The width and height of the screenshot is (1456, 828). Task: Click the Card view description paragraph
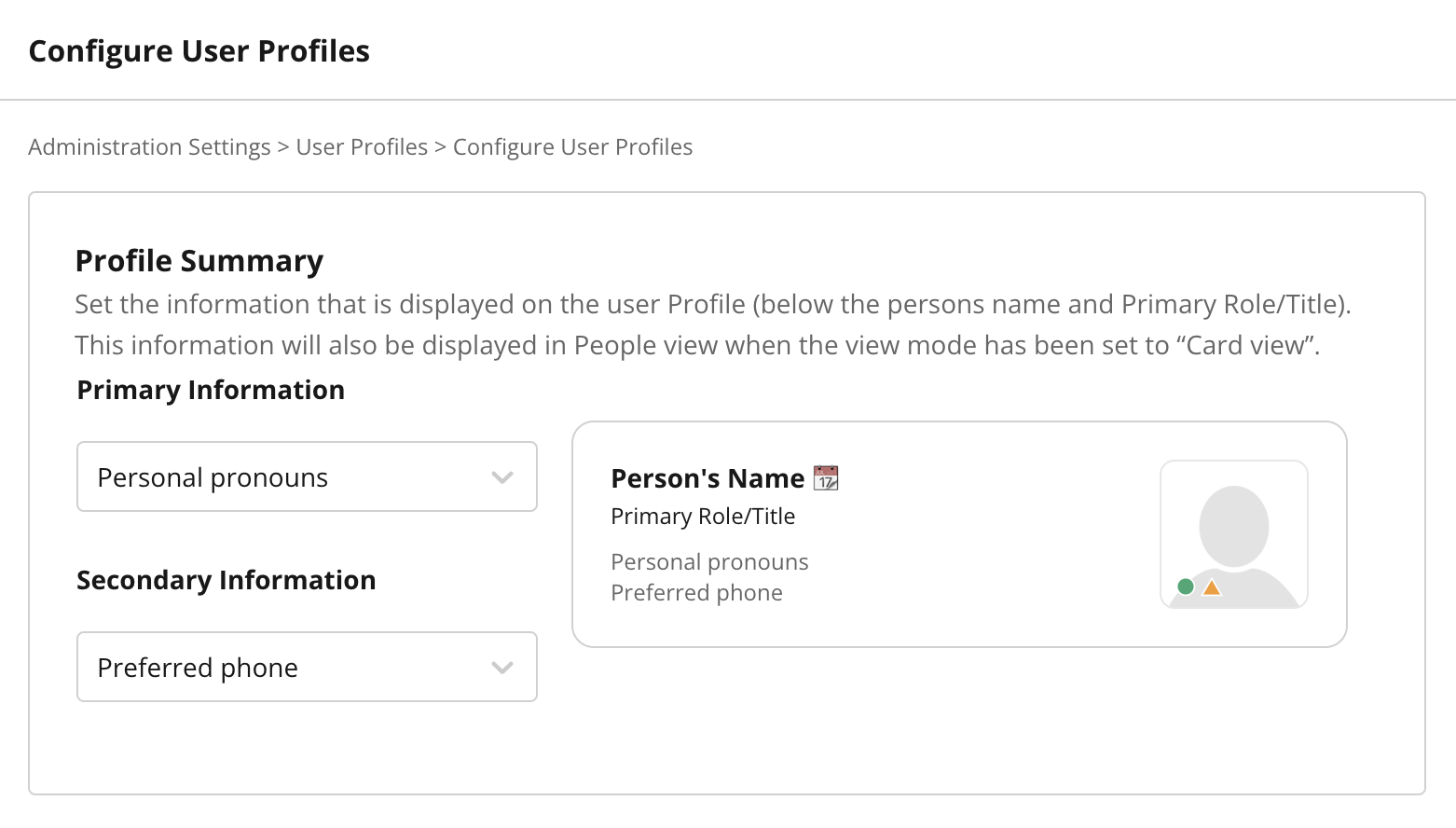(x=713, y=324)
